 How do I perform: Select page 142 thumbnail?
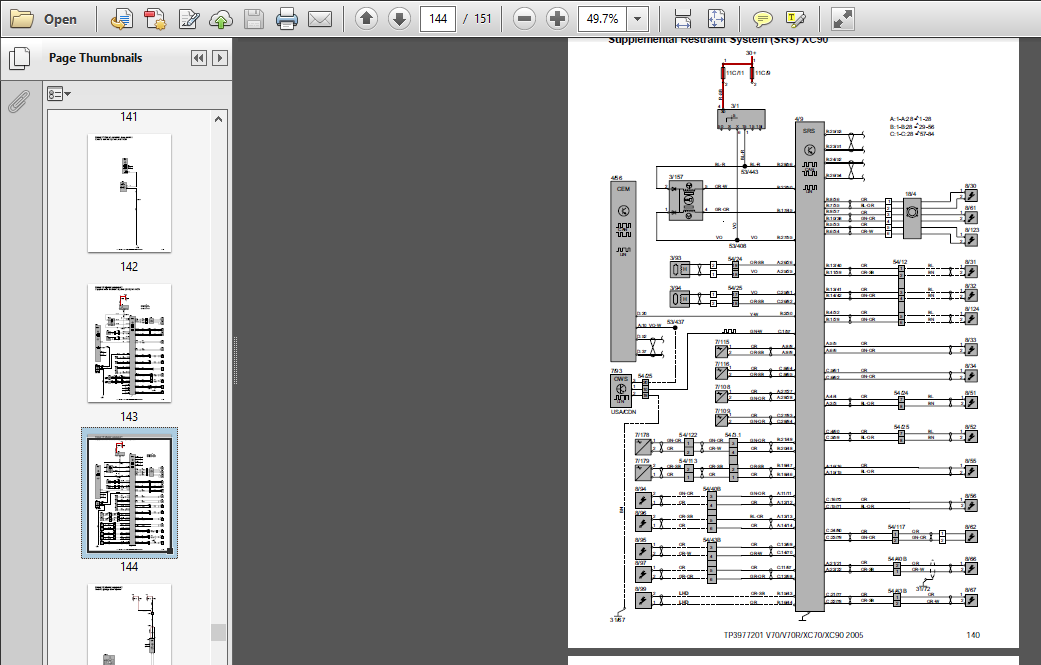pyautogui.click(x=129, y=193)
